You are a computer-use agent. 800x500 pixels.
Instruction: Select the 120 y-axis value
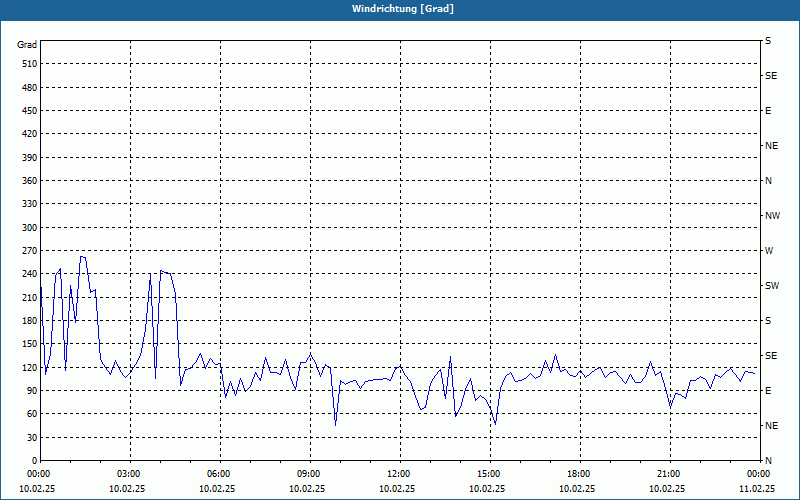[30, 367]
